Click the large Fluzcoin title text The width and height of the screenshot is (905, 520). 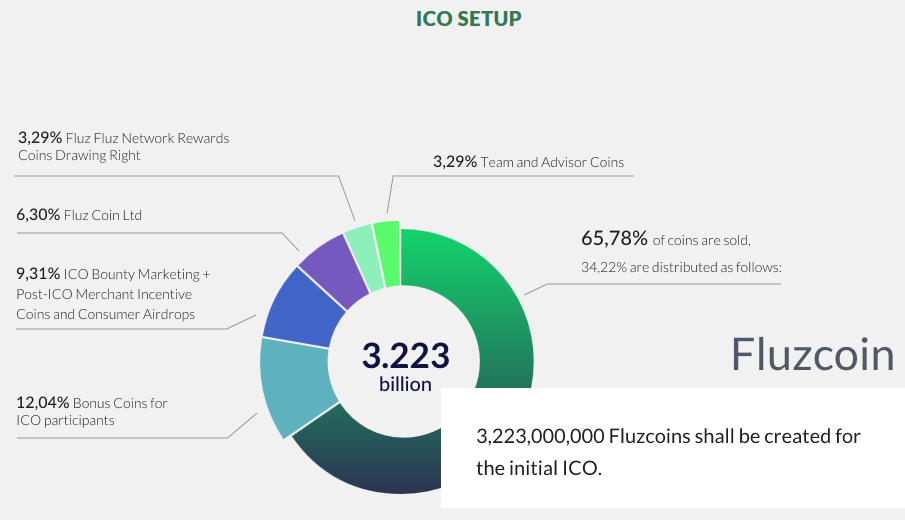812,354
